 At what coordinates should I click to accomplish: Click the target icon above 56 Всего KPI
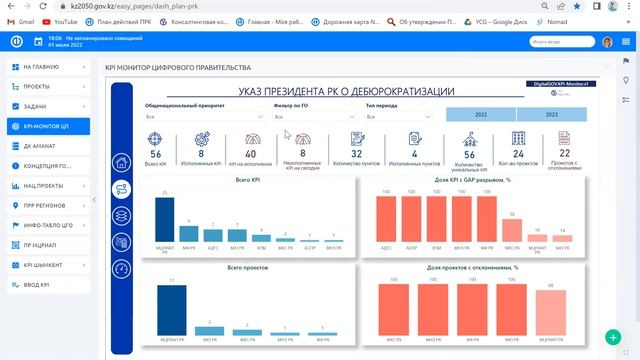tap(155, 139)
